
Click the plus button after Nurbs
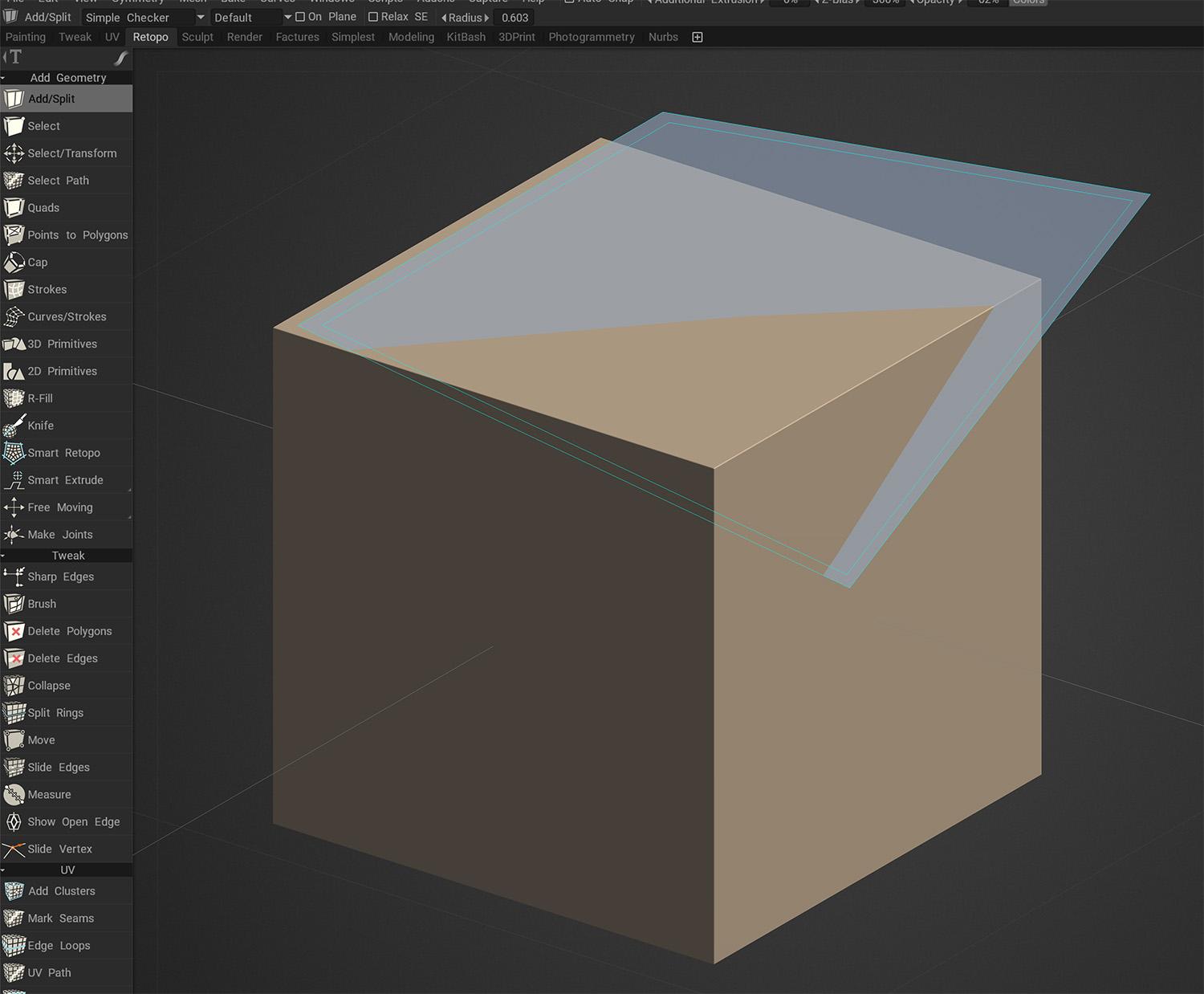pyautogui.click(x=698, y=37)
